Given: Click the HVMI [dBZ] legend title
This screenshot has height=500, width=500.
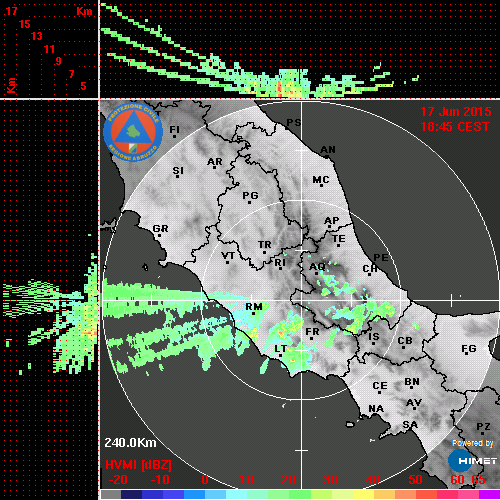Looking at the screenshot, I should coord(138,465).
